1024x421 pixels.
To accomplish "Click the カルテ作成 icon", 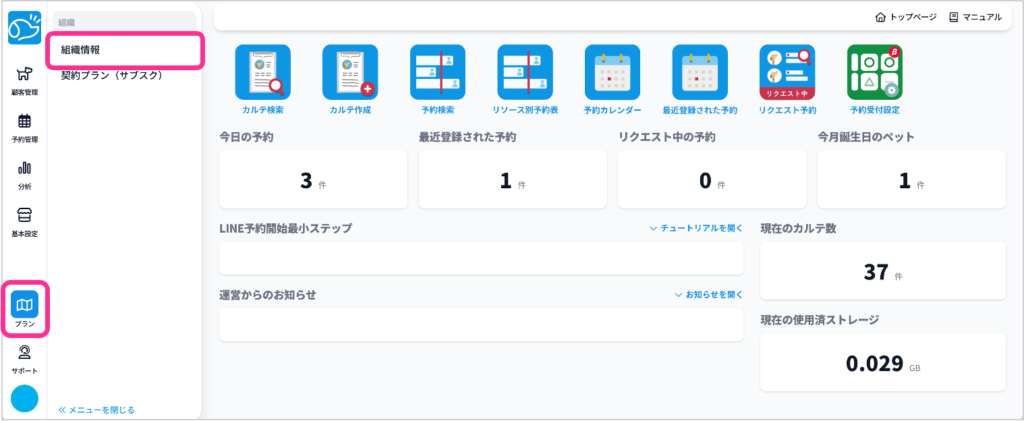I will click(349, 73).
